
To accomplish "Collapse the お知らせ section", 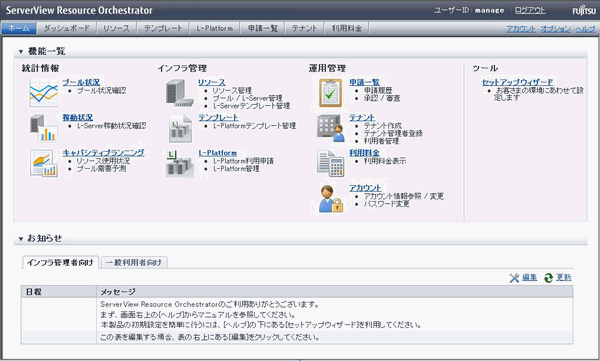I will [21, 239].
